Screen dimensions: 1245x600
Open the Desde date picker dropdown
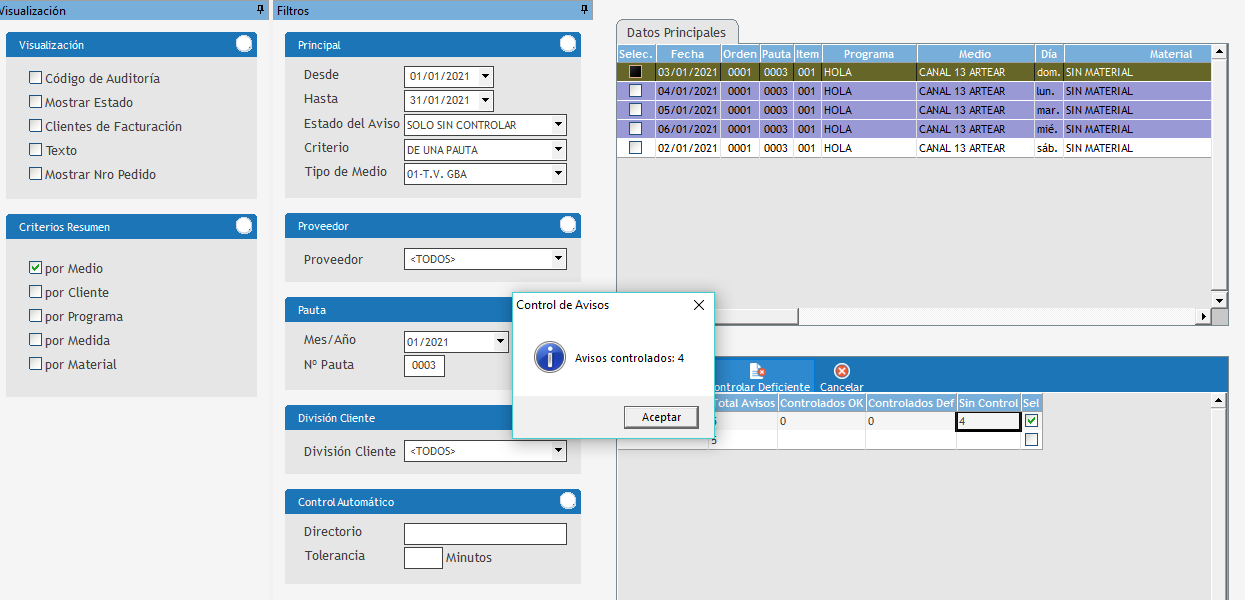[485, 76]
